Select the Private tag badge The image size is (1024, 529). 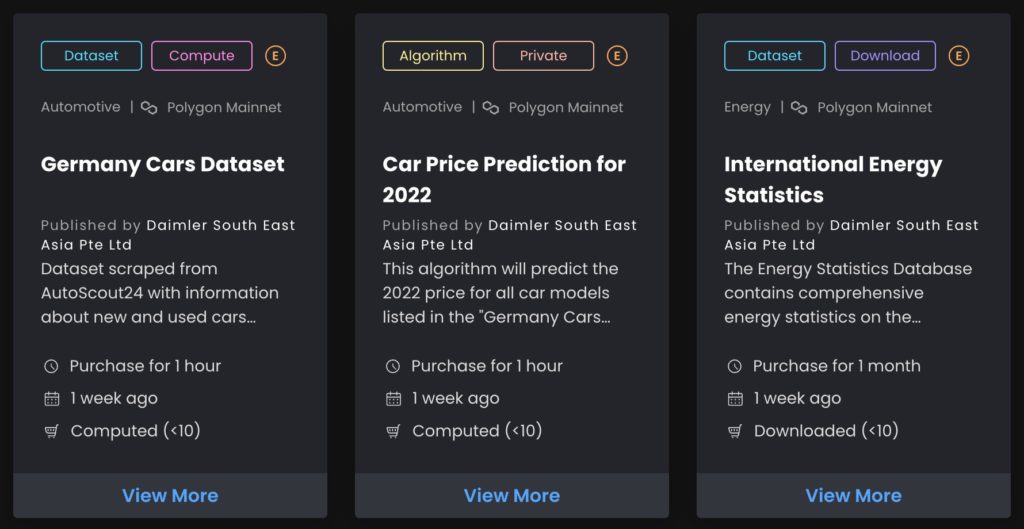pos(543,56)
